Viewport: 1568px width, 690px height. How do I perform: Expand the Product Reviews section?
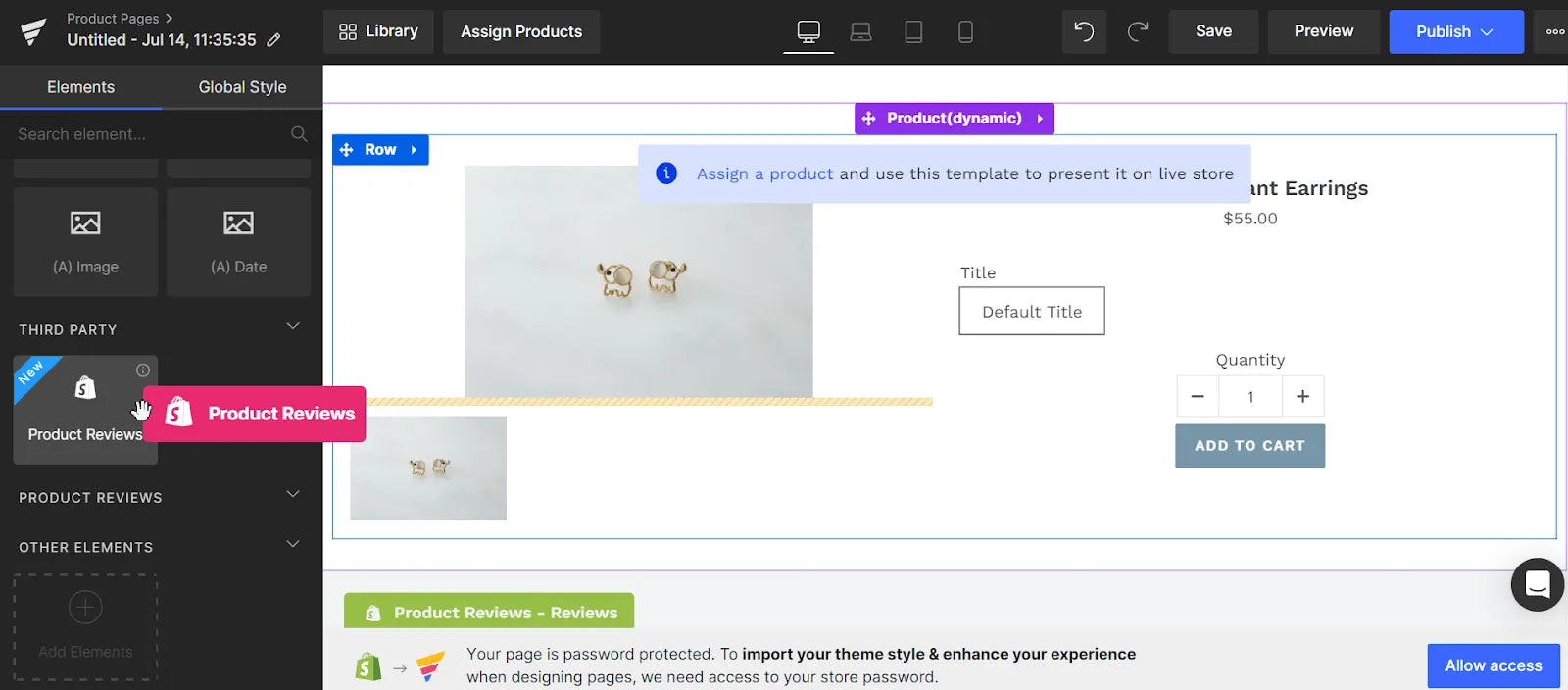292,494
